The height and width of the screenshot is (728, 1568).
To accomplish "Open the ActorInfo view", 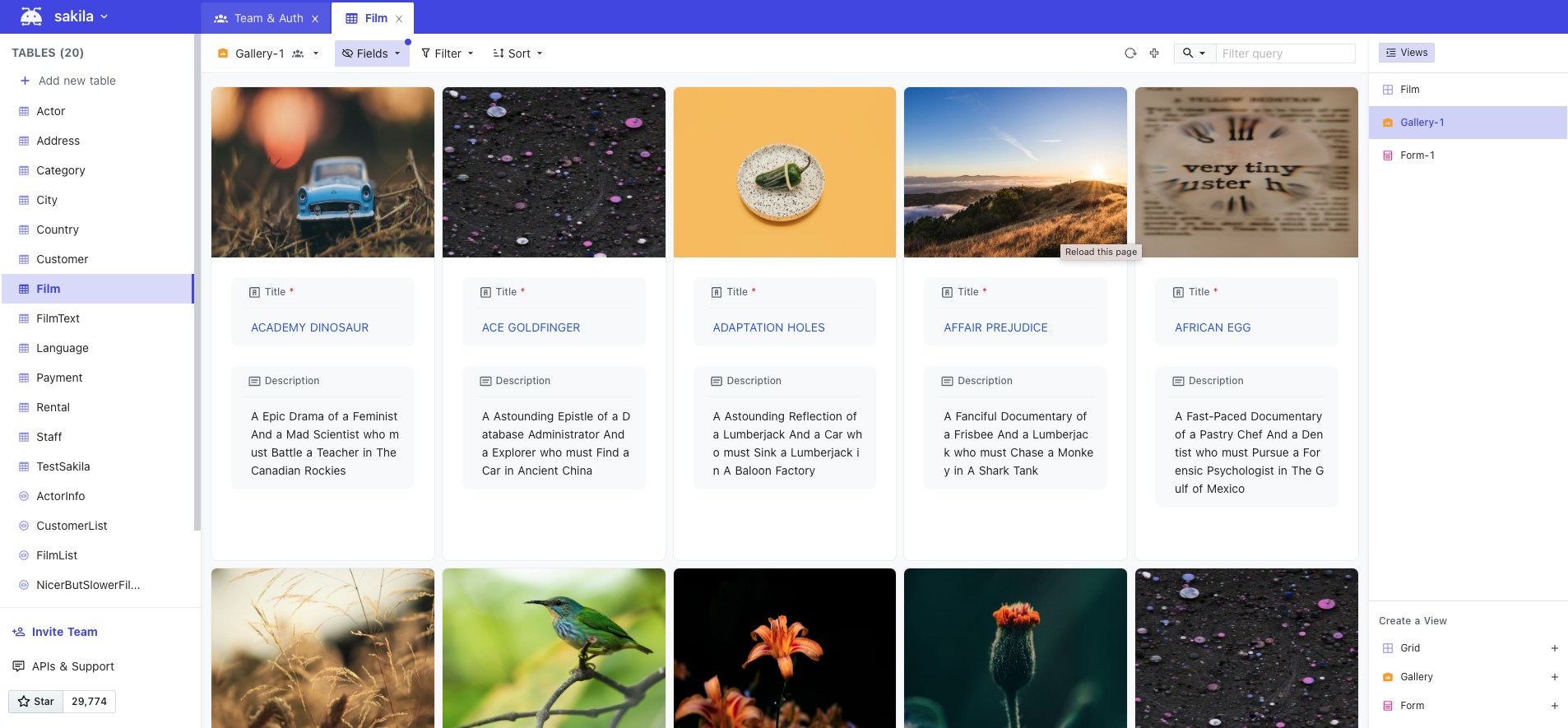I will 97,496.
